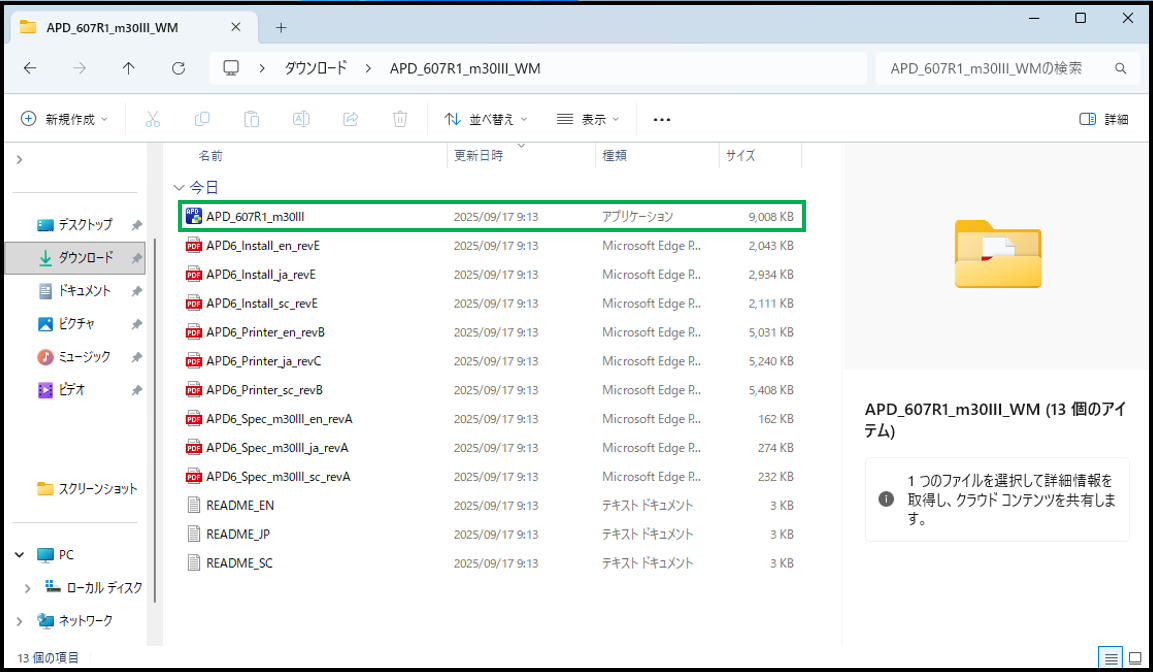
Task: Collapse the 今日 group header
Action: point(179,187)
